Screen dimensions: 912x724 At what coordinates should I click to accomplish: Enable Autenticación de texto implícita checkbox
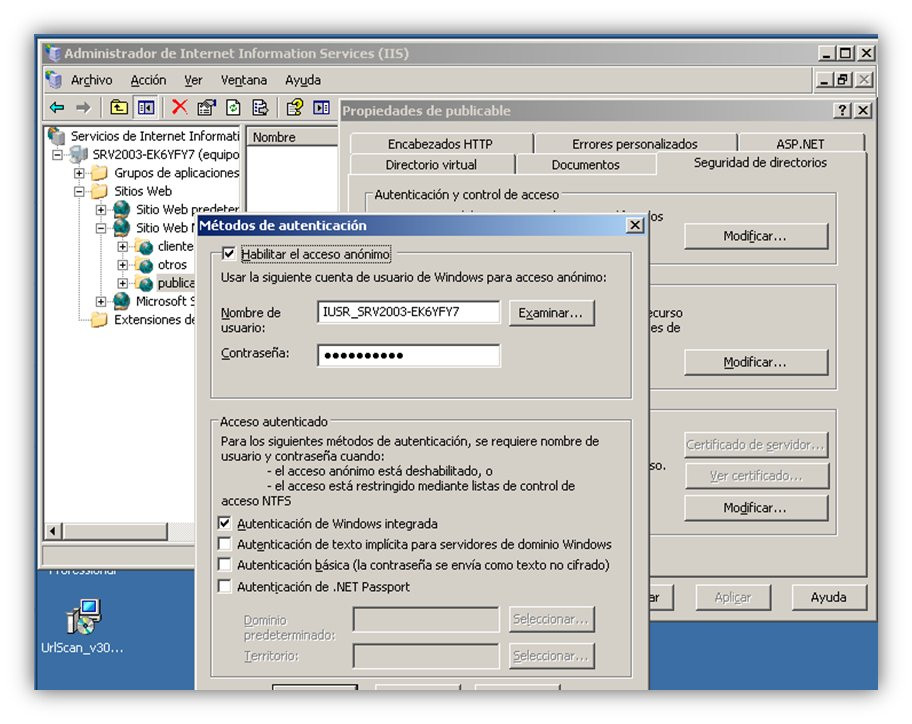point(225,544)
